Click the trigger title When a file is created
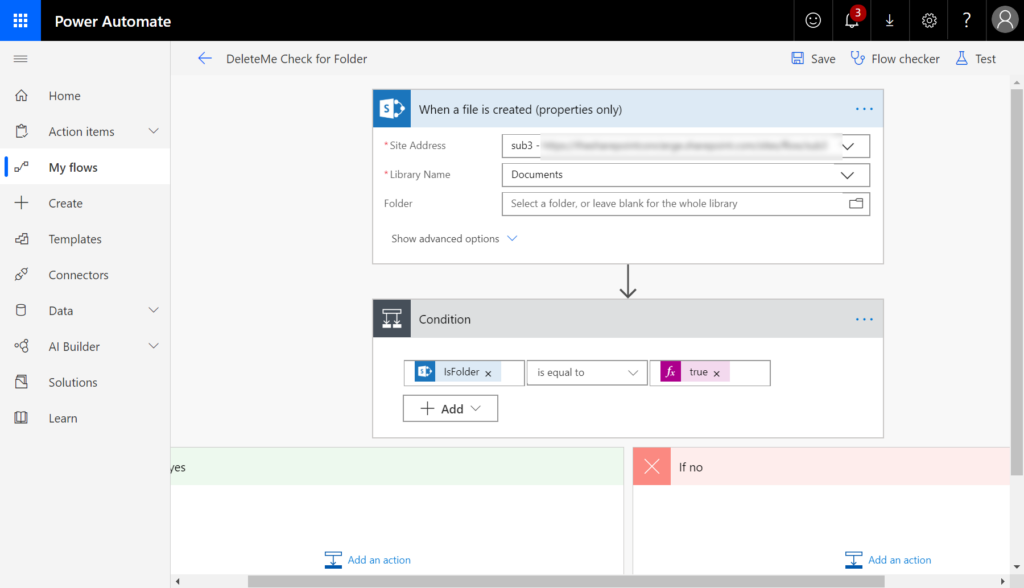This screenshot has height=588, width=1024. (520, 109)
